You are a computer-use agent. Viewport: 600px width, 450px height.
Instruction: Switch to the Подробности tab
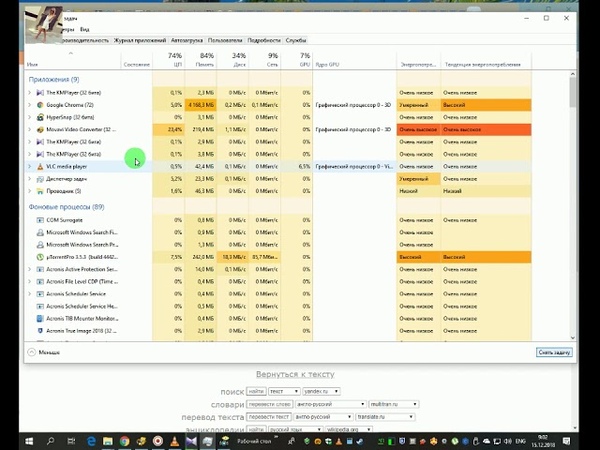pyautogui.click(x=263, y=40)
